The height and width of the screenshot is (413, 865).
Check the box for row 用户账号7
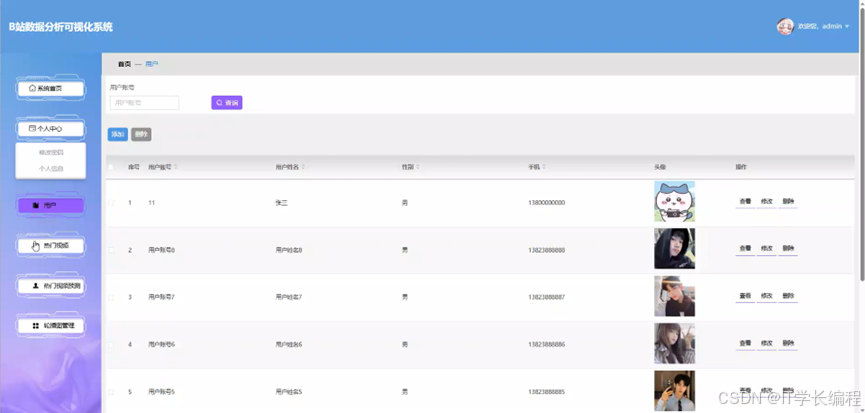(x=111, y=297)
